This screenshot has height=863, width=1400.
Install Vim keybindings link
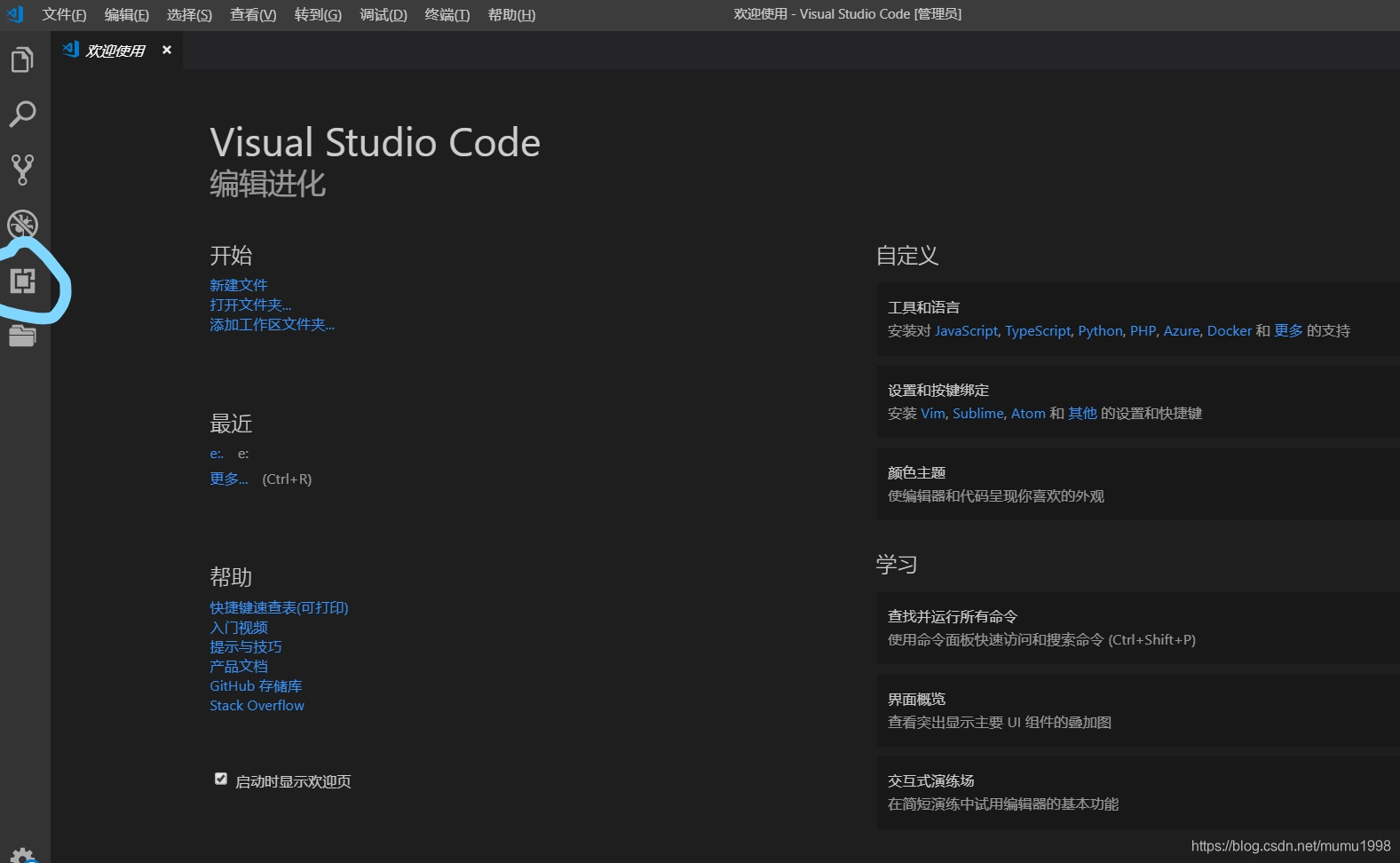pos(933,413)
